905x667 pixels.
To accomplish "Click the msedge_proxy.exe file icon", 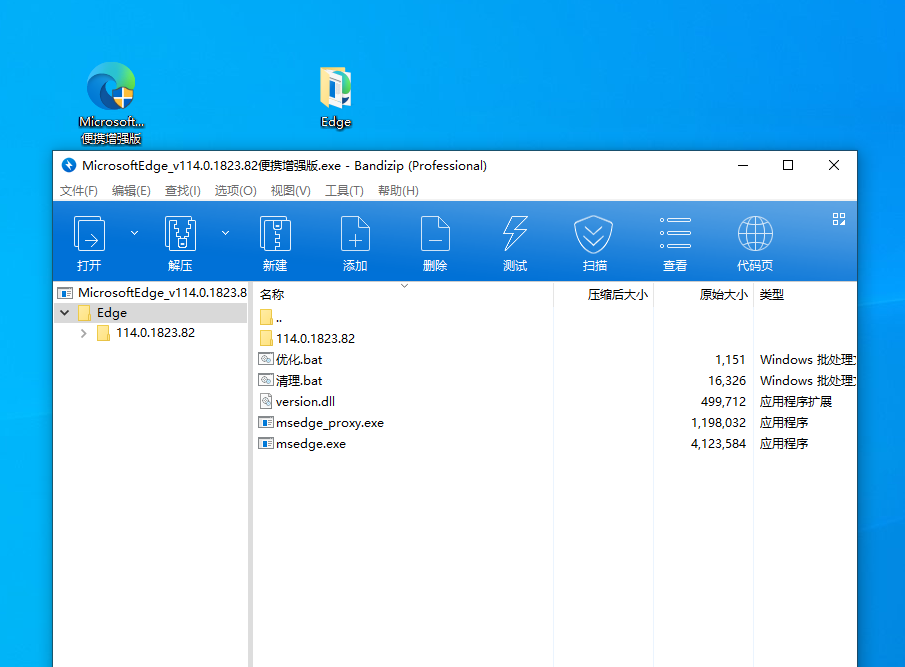I will [265, 422].
